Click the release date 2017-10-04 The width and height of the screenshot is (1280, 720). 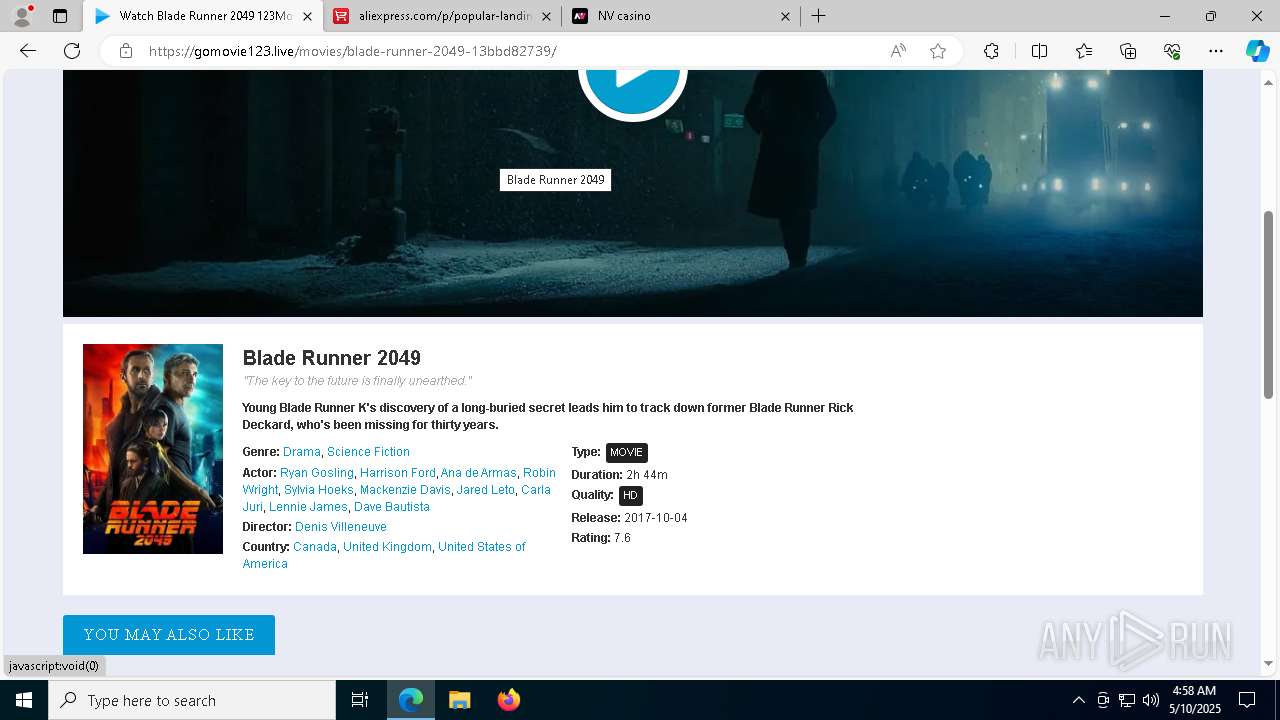[x=656, y=518]
